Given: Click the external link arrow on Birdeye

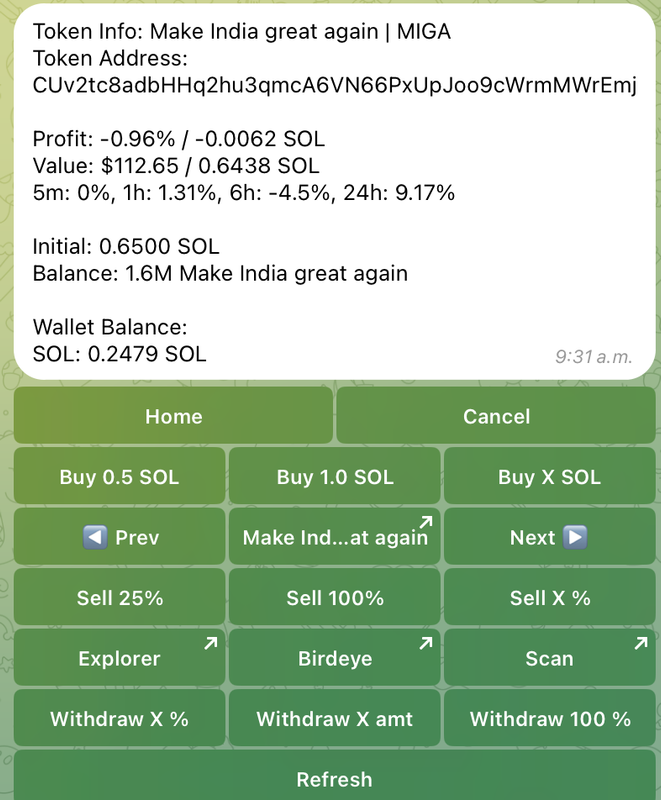Looking at the screenshot, I should (x=426, y=643).
